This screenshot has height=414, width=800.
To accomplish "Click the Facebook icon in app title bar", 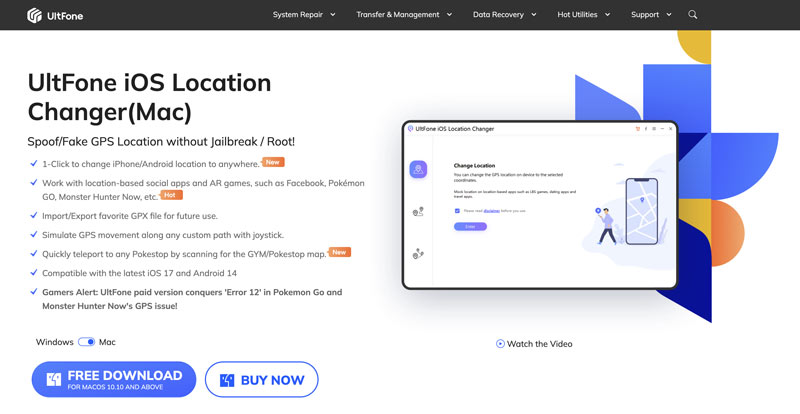I will tap(646, 129).
